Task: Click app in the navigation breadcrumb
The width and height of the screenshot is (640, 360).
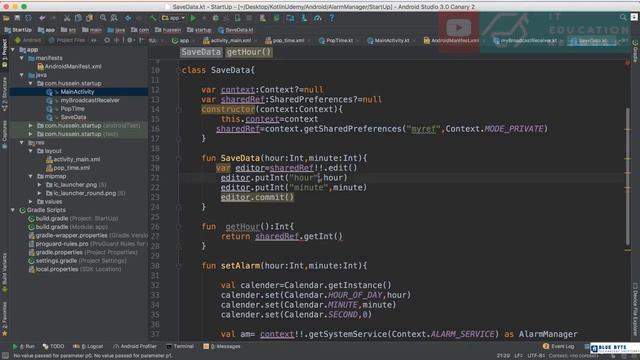Action: point(46,30)
